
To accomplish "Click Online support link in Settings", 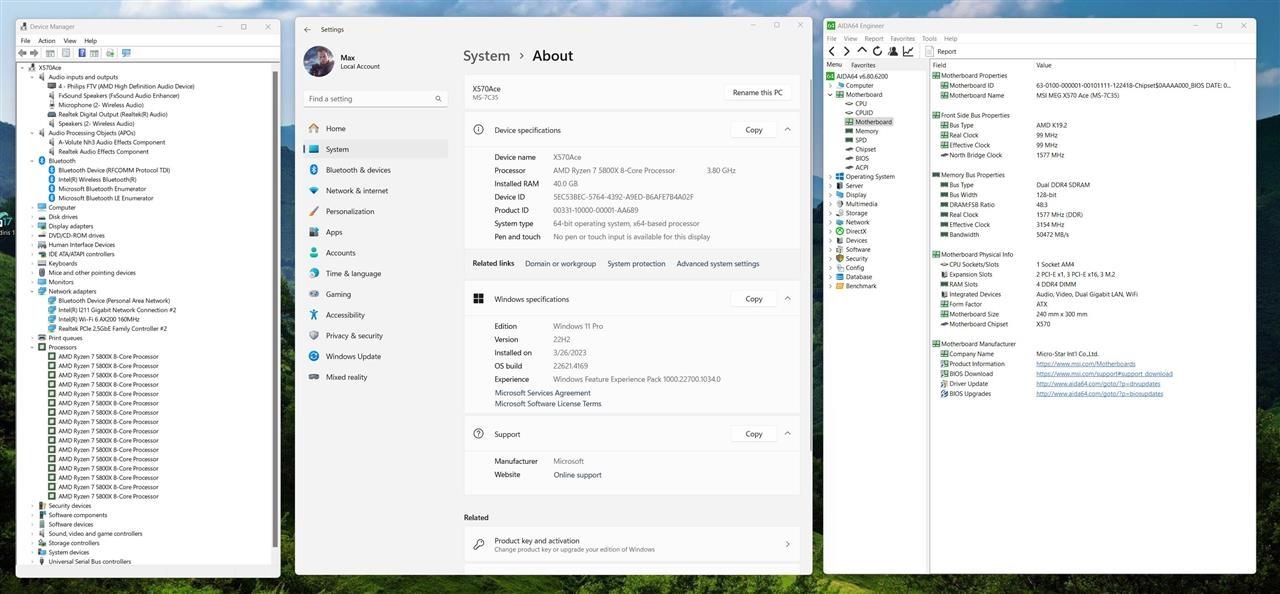I will click(x=578, y=475).
